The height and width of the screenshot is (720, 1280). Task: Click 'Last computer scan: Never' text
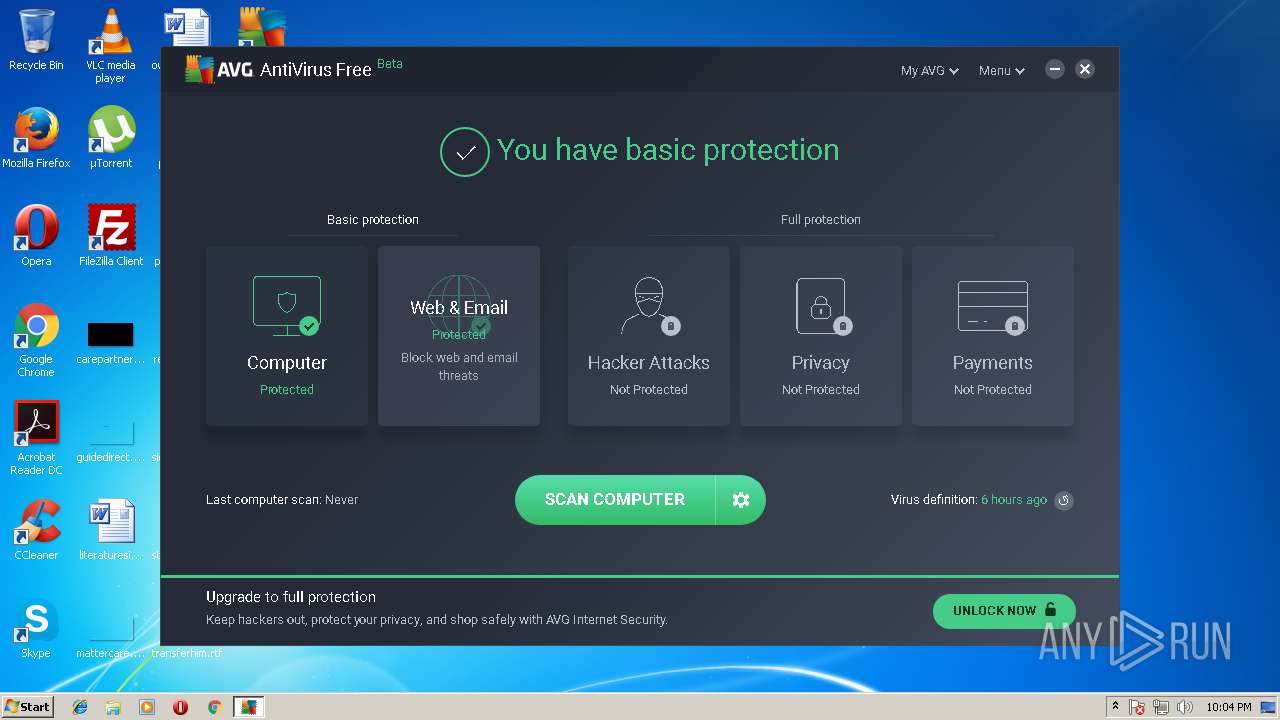click(x=282, y=500)
